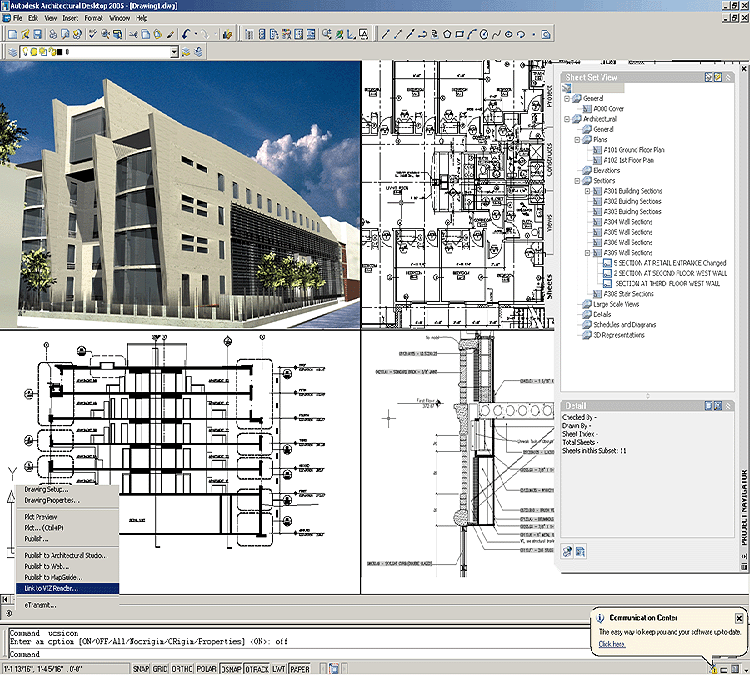The width and height of the screenshot is (750, 675).
Task: Select the Ellipse tool
Action: coord(509,34)
